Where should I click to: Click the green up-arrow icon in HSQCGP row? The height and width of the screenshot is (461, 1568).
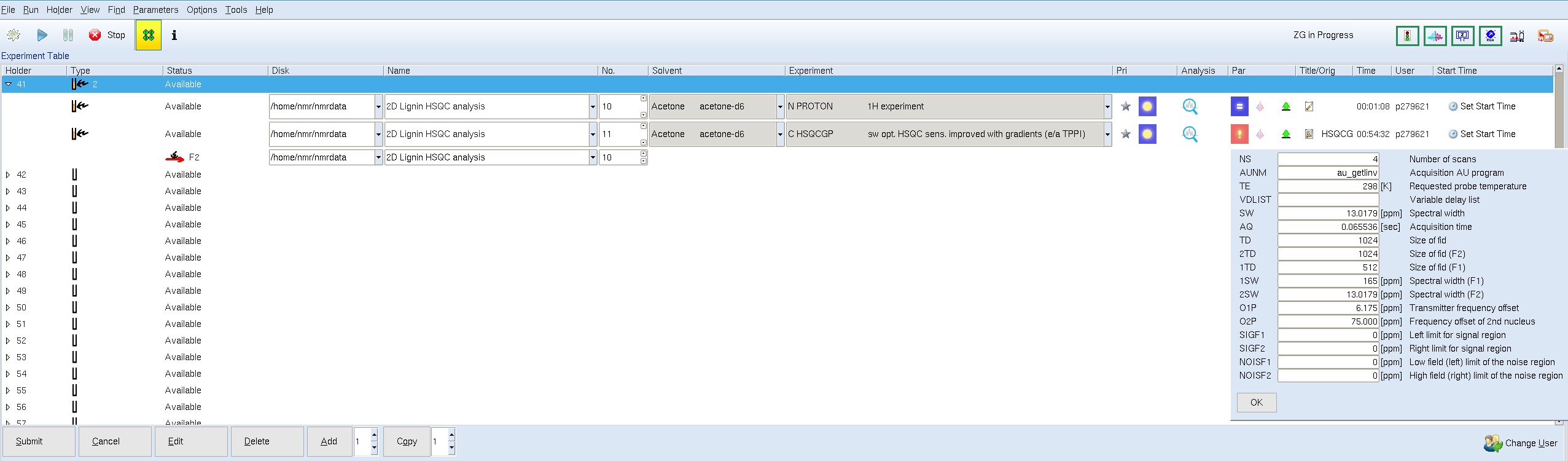click(x=1286, y=134)
